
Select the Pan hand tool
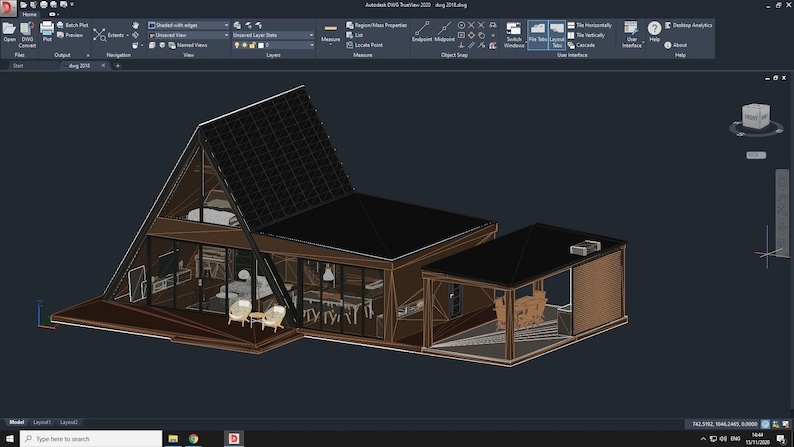[135, 25]
